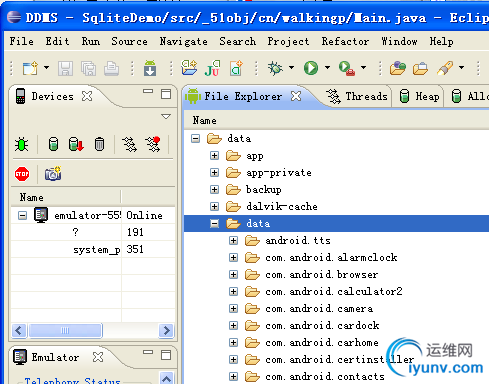Switch to the Threads tab
This screenshot has width=489, height=384.
pos(357,97)
